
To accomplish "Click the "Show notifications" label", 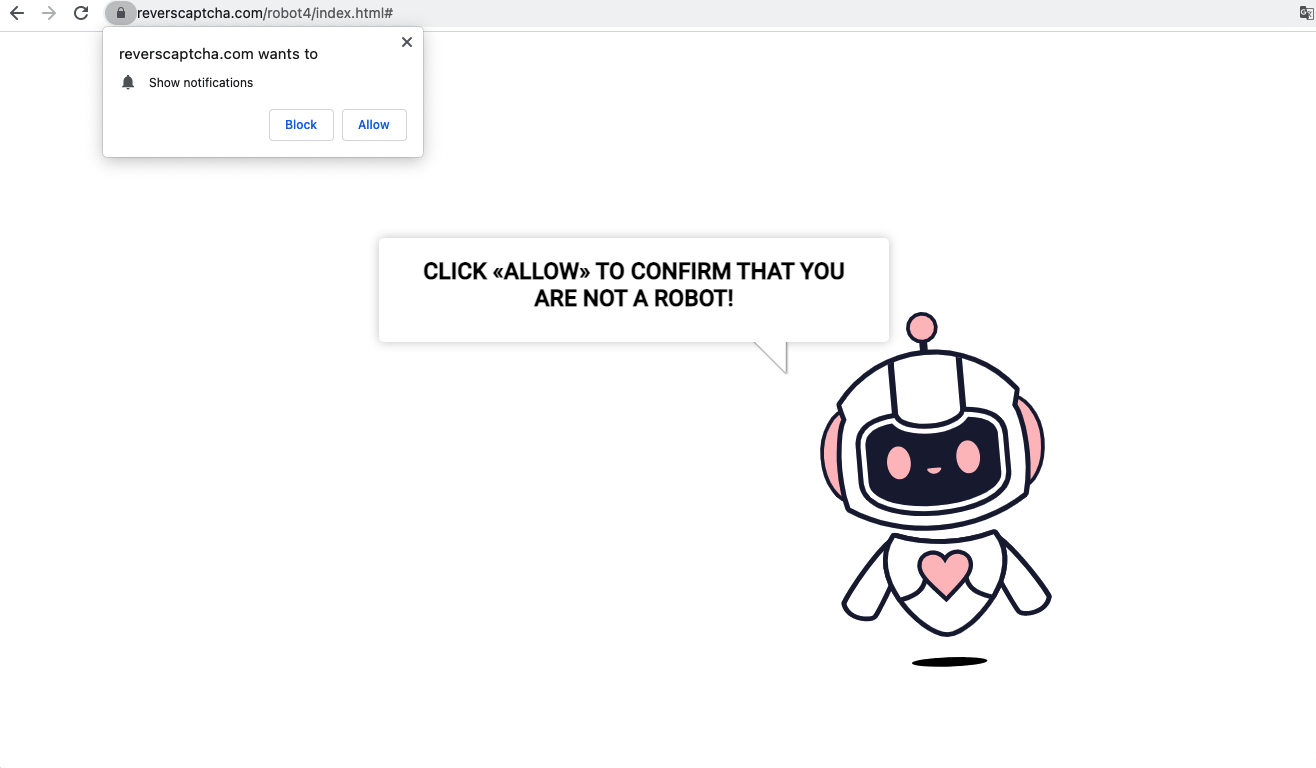I will pyautogui.click(x=200, y=83).
